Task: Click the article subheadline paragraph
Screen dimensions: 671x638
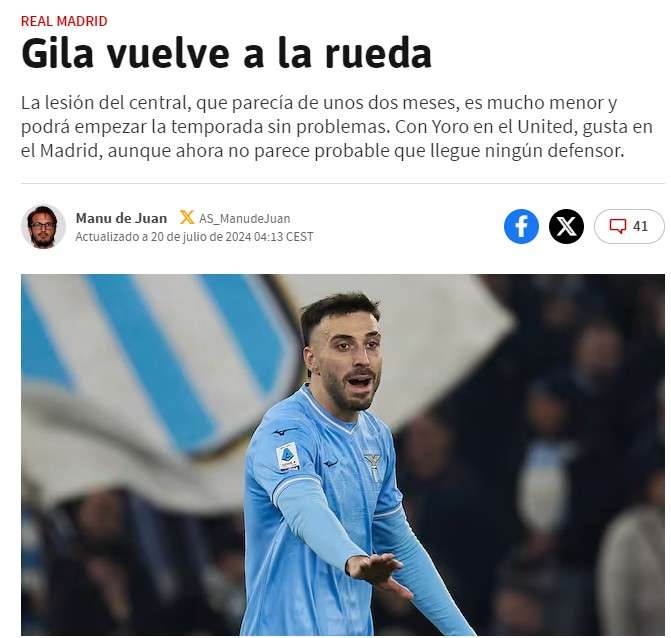Action: point(337,127)
